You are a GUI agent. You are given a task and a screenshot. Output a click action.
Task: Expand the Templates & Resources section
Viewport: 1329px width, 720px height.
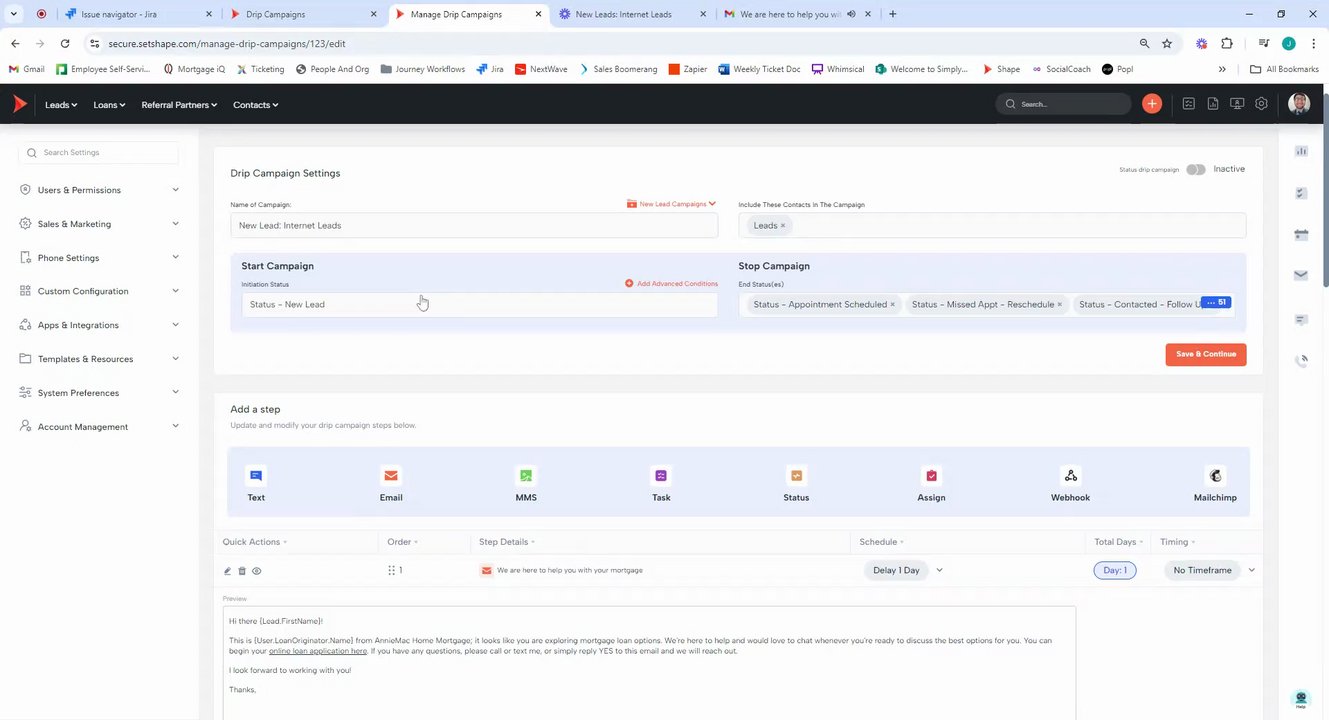100,359
